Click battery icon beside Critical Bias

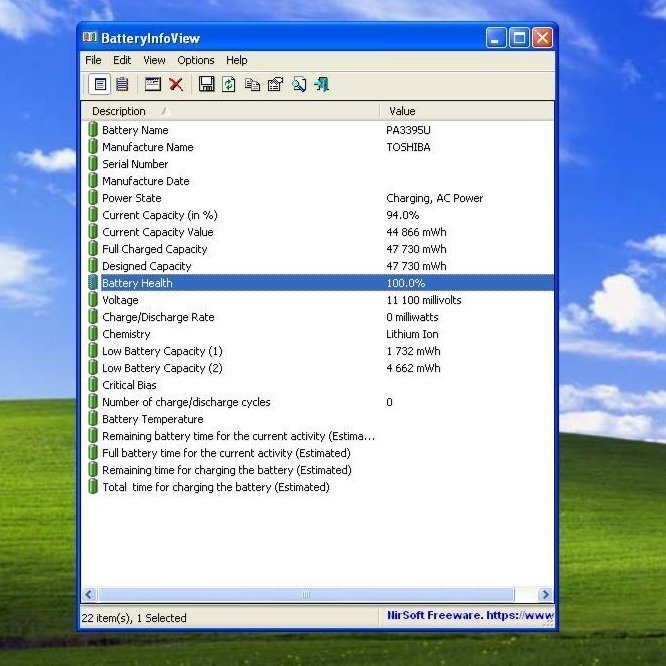pyautogui.click(x=93, y=384)
